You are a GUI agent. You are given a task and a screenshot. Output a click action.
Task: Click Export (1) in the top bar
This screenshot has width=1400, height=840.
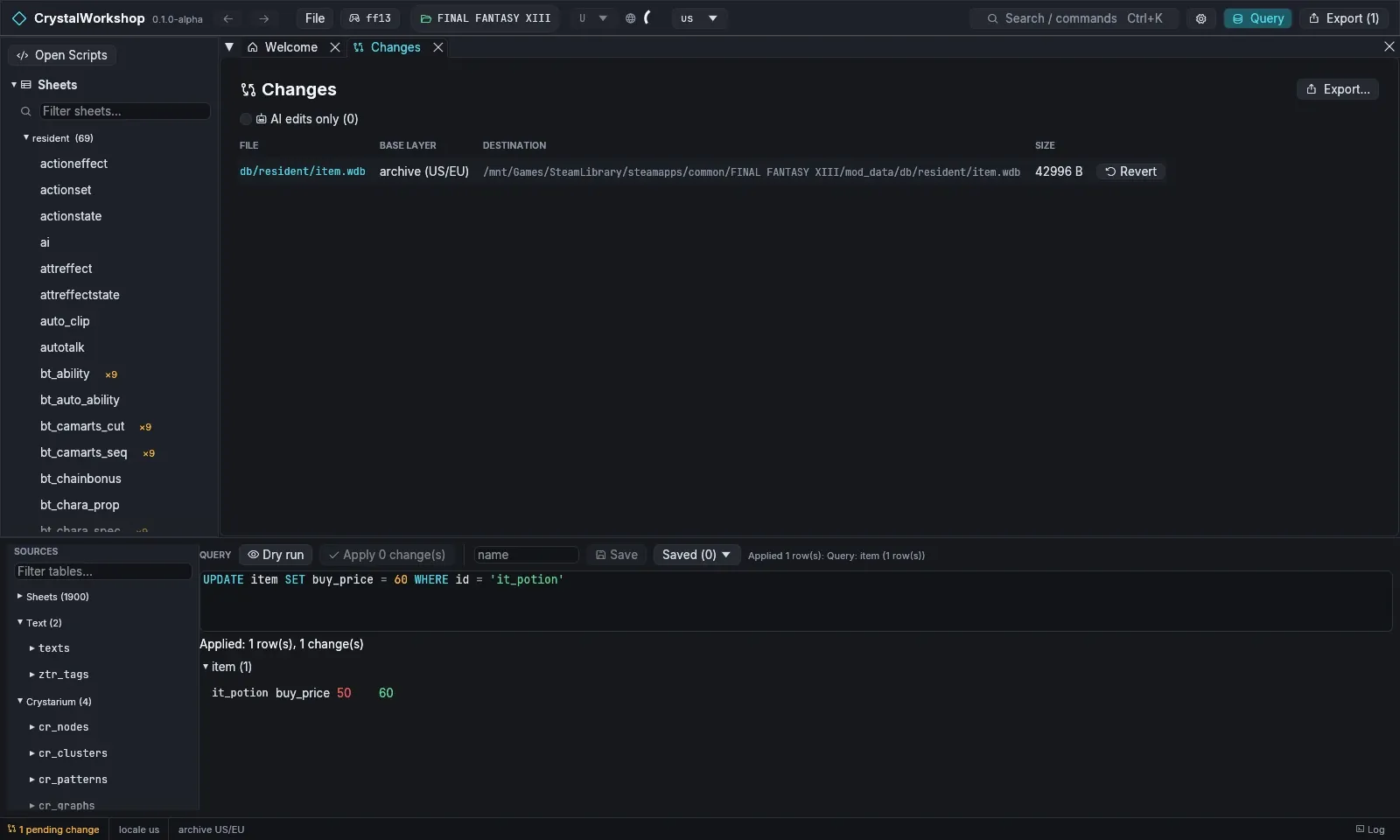tap(1344, 18)
